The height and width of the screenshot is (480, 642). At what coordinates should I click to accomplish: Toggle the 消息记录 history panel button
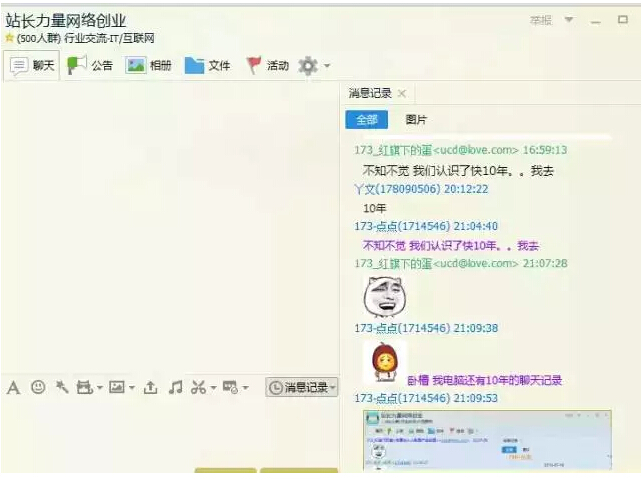tap(302, 387)
